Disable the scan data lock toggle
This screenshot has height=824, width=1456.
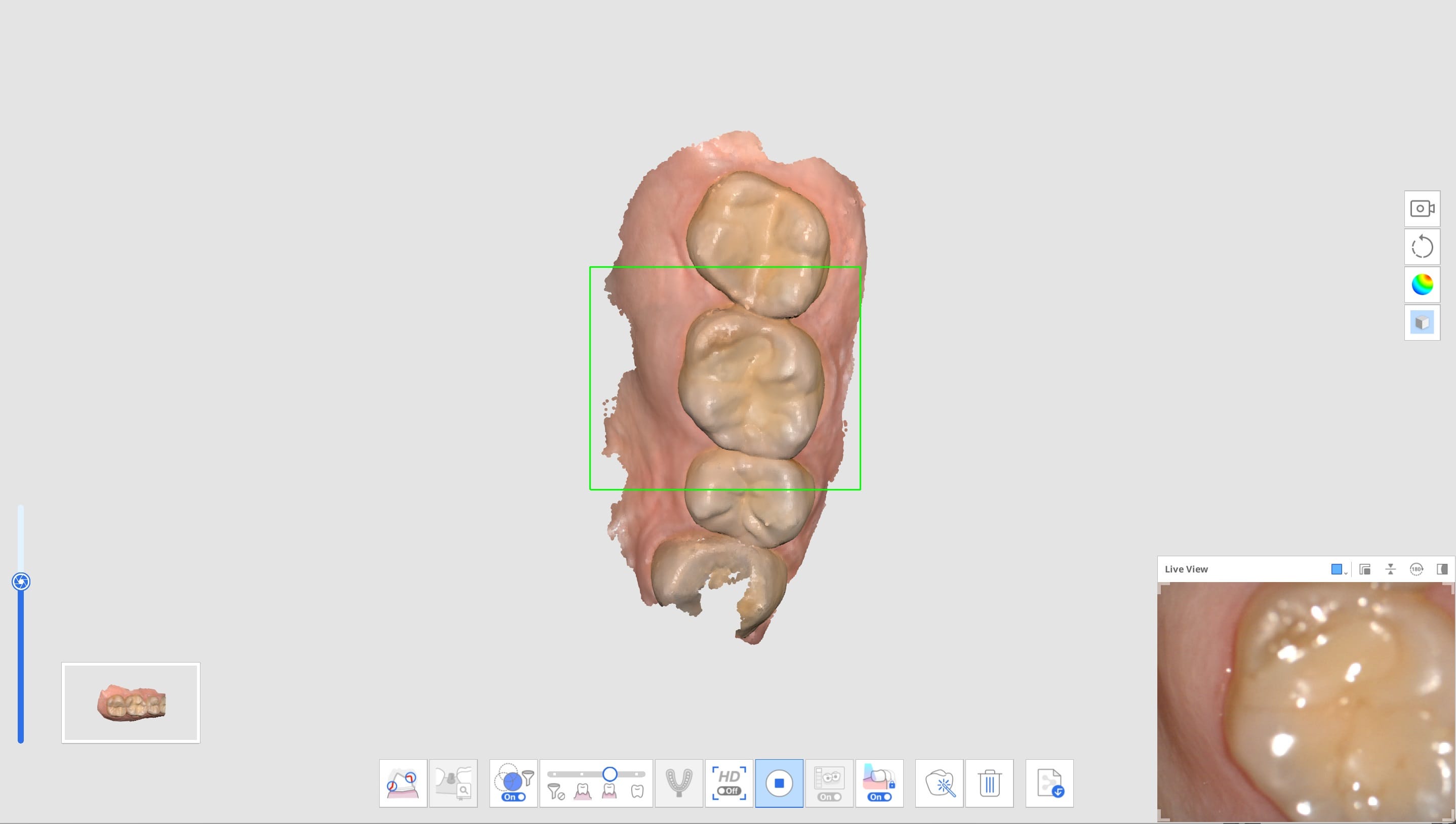coord(880,796)
